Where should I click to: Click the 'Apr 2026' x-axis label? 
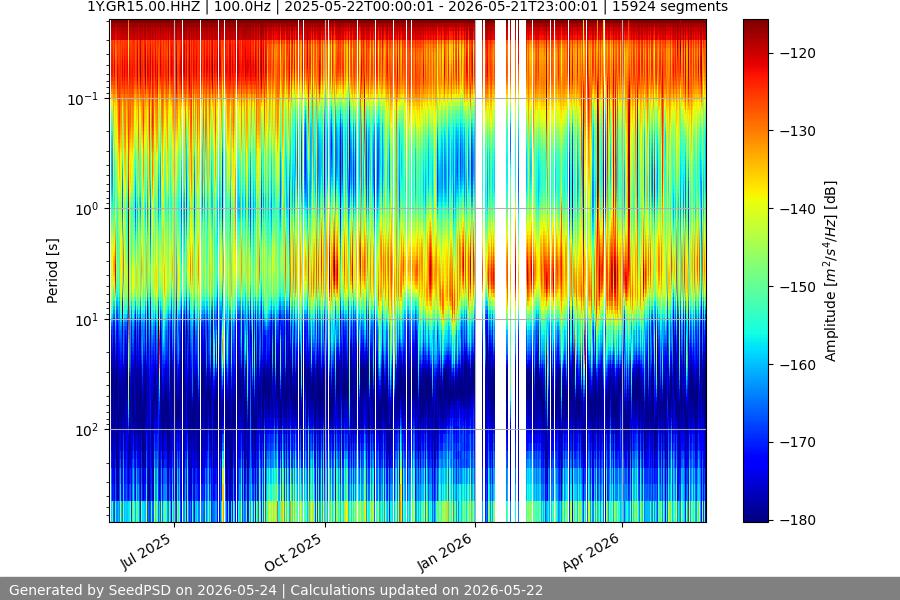591,552
